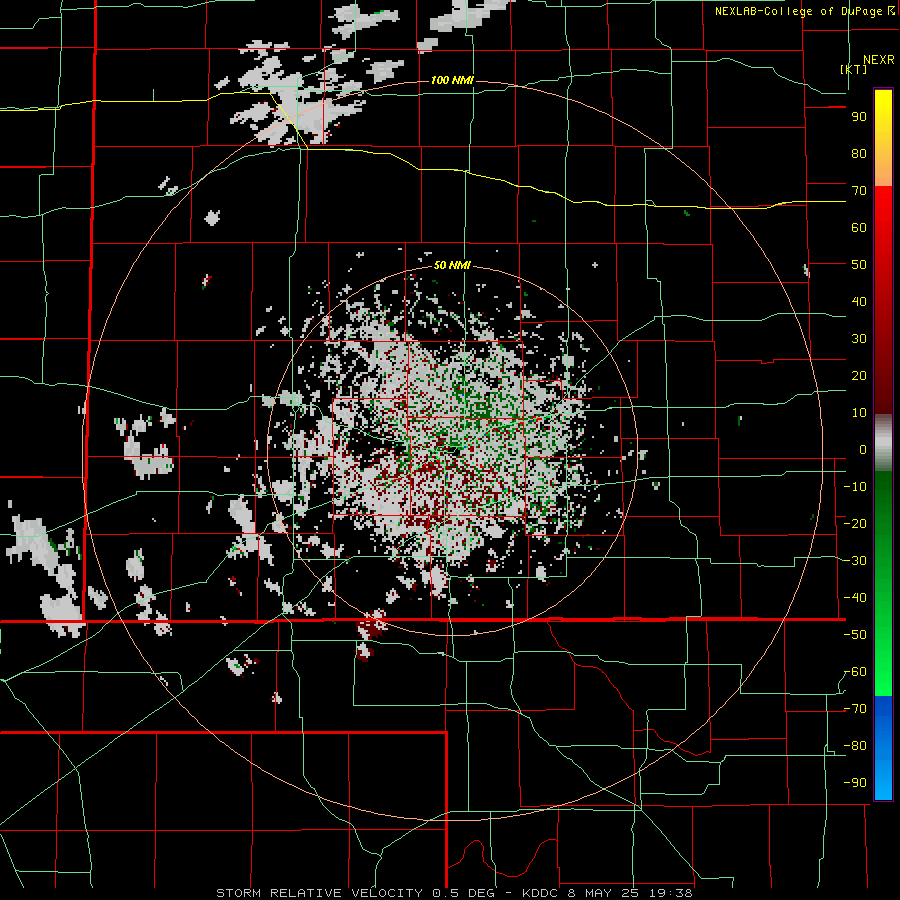Click the 50 NMI range ring label
This screenshot has height=900, width=900.
click(x=452, y=265)
